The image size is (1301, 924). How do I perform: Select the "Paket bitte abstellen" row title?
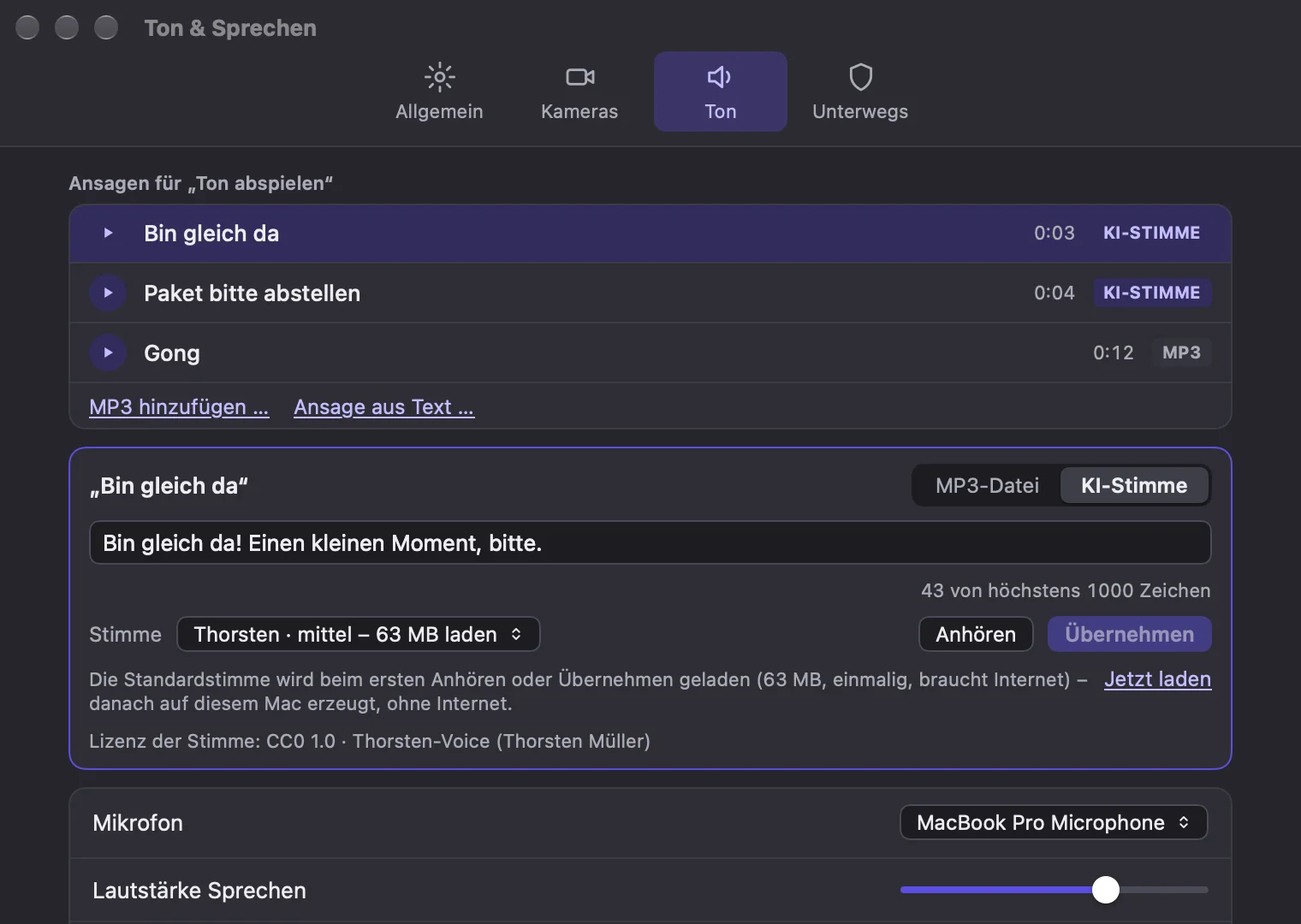252,293
